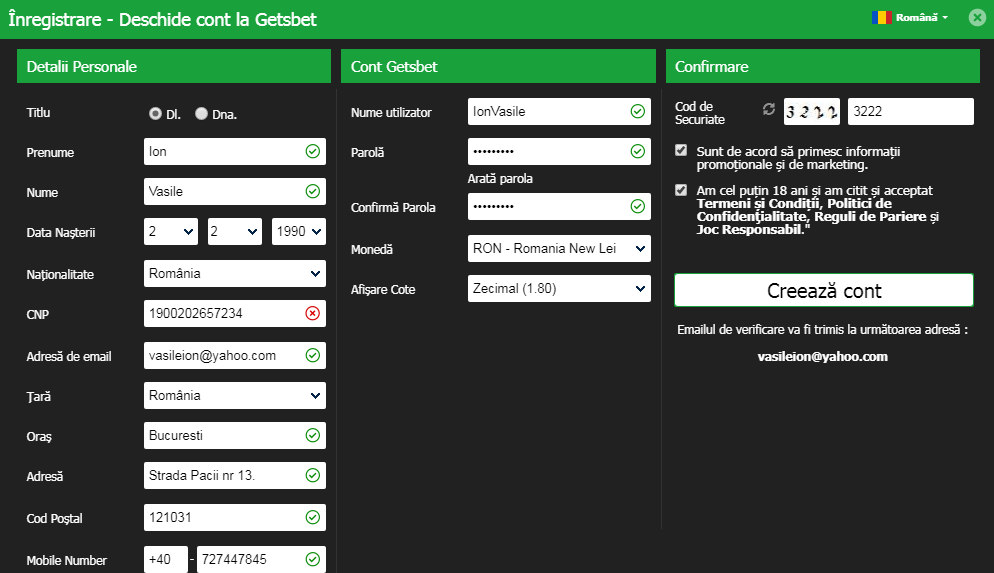Viewport: 994px width, 573px height.
Task: Click the checkmark icon in Oraș field
Action: (x=313, y=435)
